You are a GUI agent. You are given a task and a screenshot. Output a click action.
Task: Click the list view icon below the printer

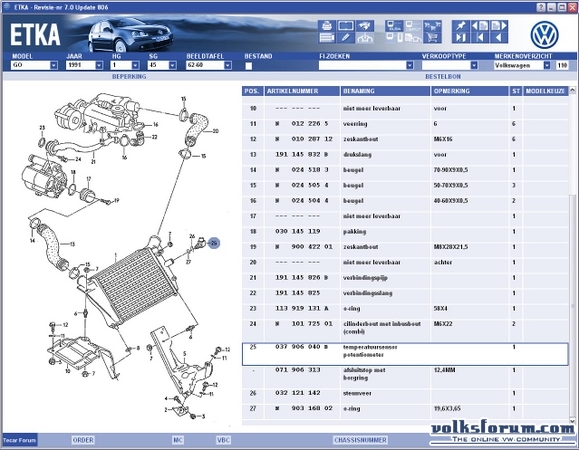[x=327, y=37]
